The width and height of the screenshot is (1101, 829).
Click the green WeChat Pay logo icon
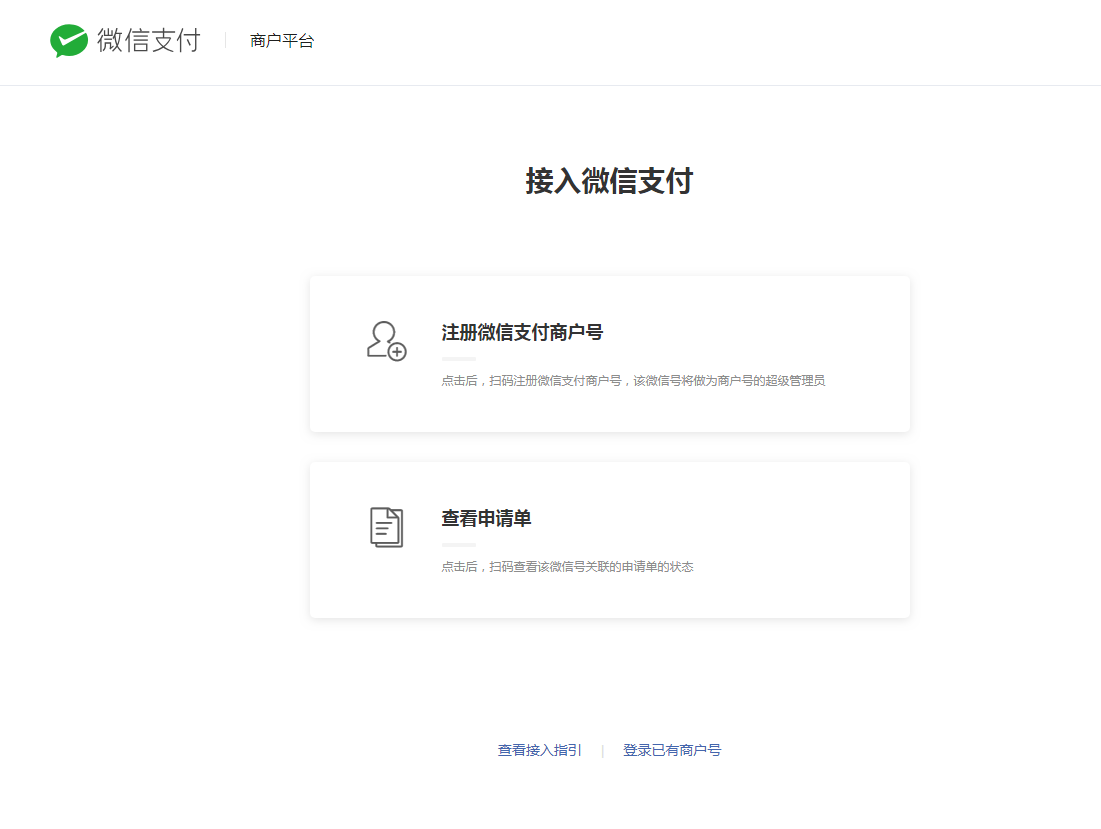[x=69, y=41]
